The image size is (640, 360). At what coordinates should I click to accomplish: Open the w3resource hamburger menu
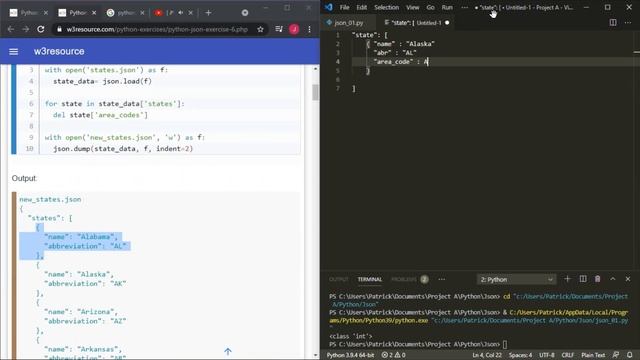point(13,52)
